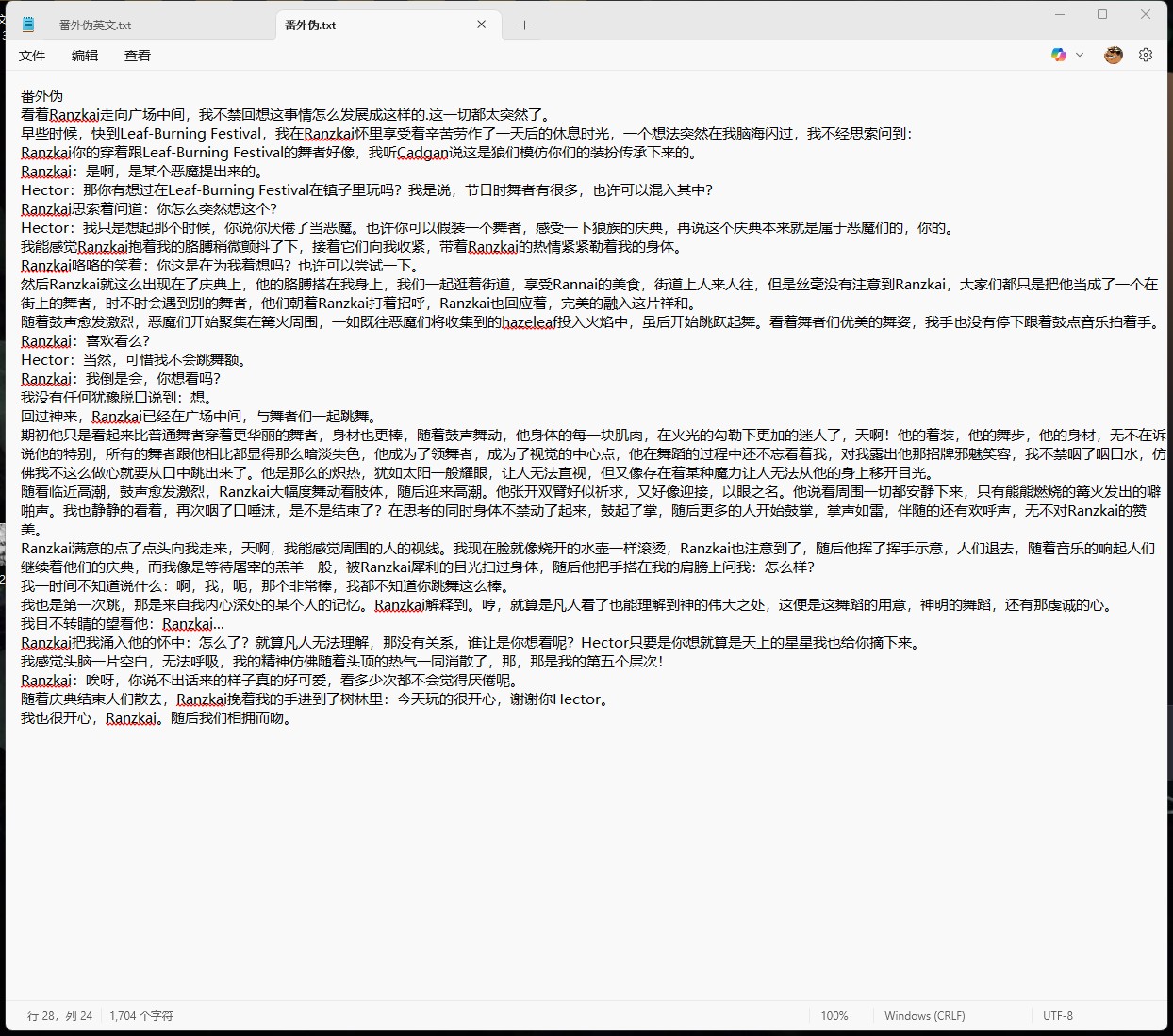Switch to the 番外伪英文.txt tab
The height and width of the screenshot is (1036, 1173).
[x=95, y=25]
